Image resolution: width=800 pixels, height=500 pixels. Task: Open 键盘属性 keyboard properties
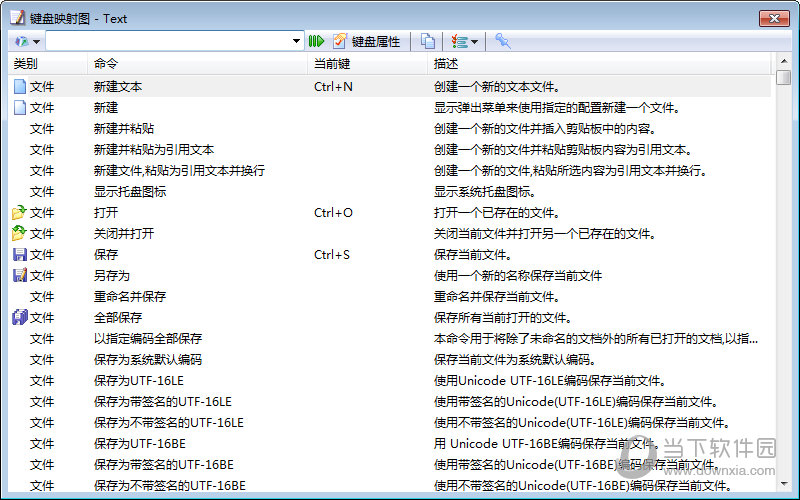coord(367,41)
